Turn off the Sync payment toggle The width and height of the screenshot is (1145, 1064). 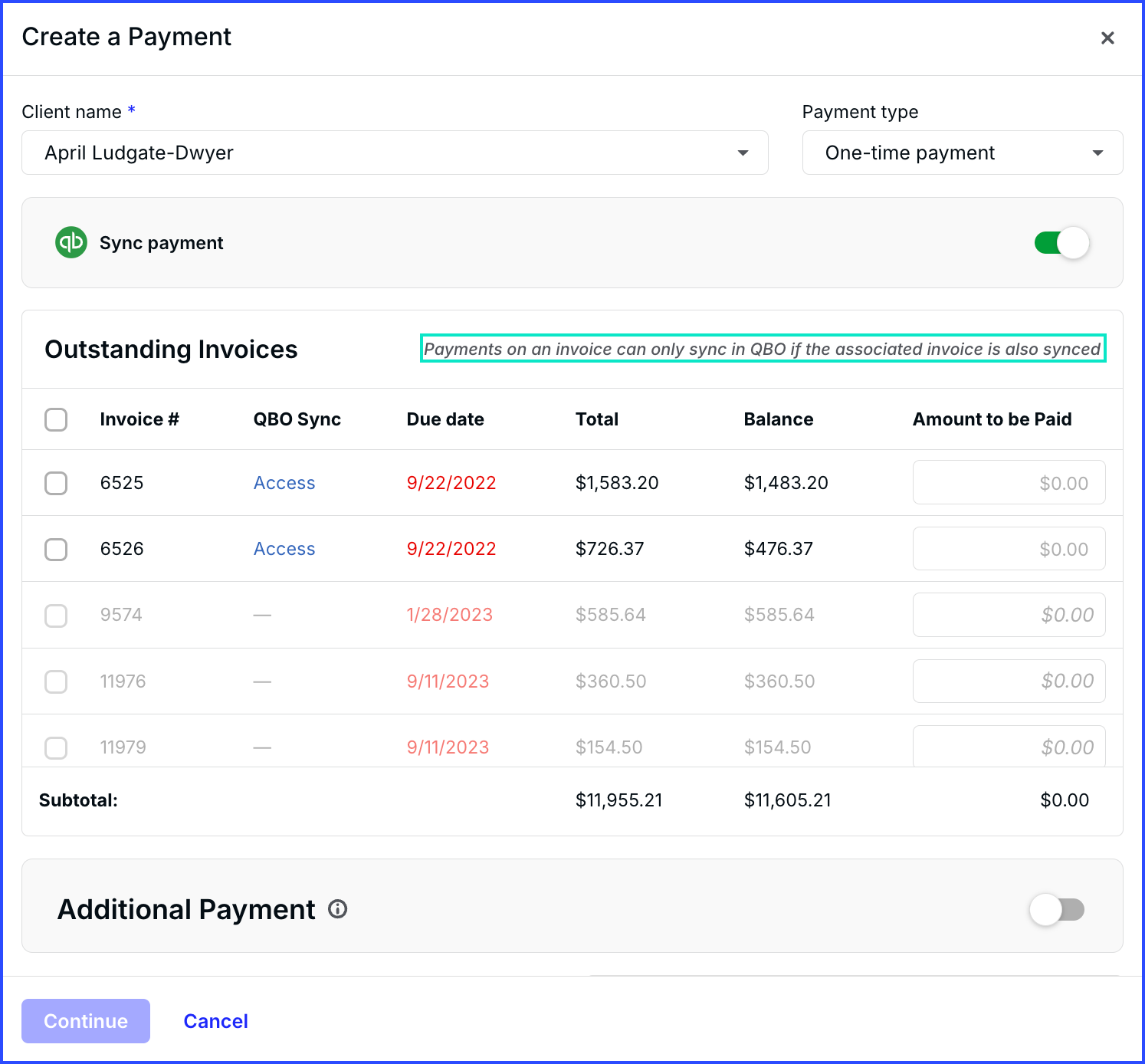pyautogui.click(x=1061, y=243)
